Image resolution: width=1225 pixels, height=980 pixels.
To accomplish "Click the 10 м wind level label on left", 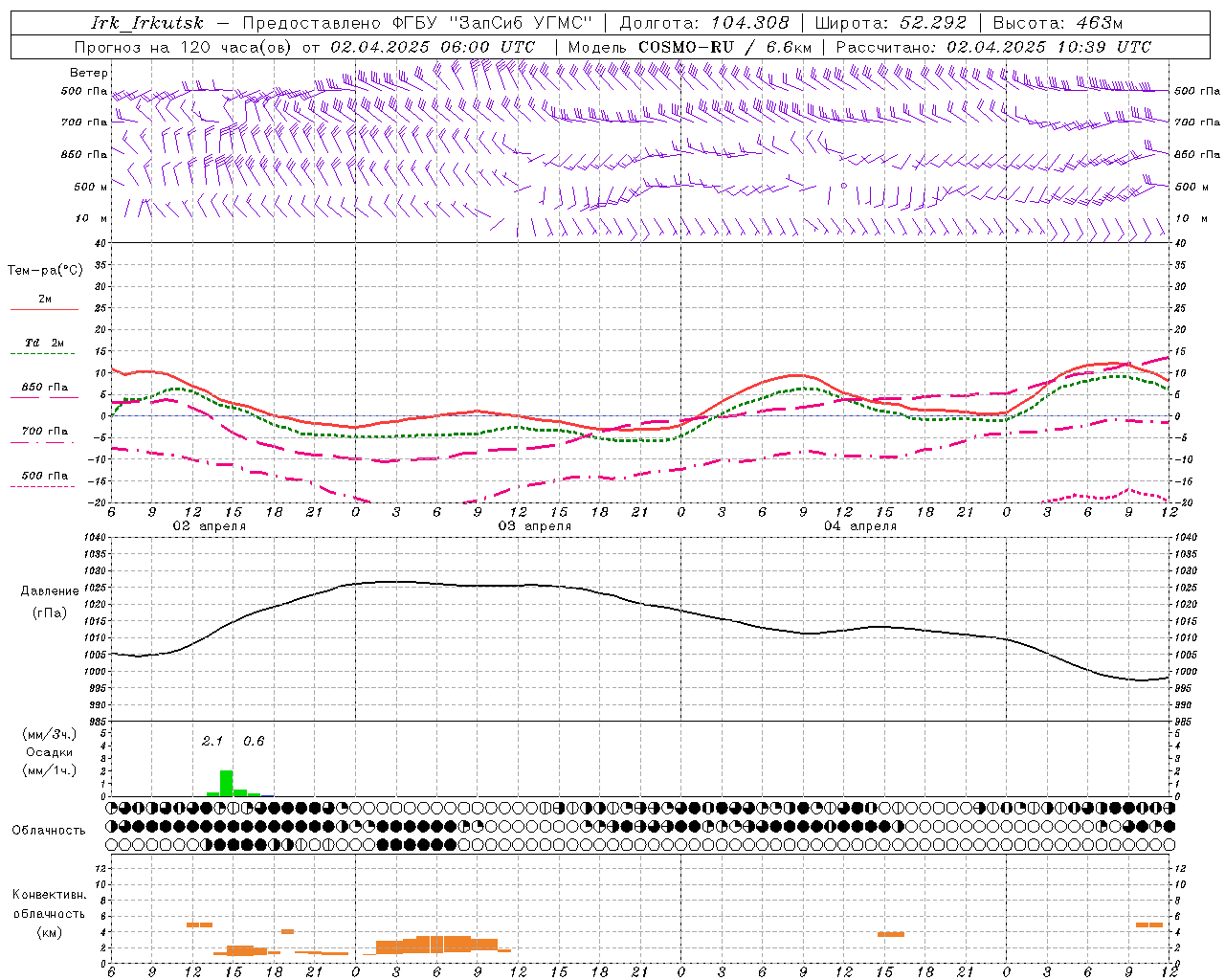I will [92, 218].
